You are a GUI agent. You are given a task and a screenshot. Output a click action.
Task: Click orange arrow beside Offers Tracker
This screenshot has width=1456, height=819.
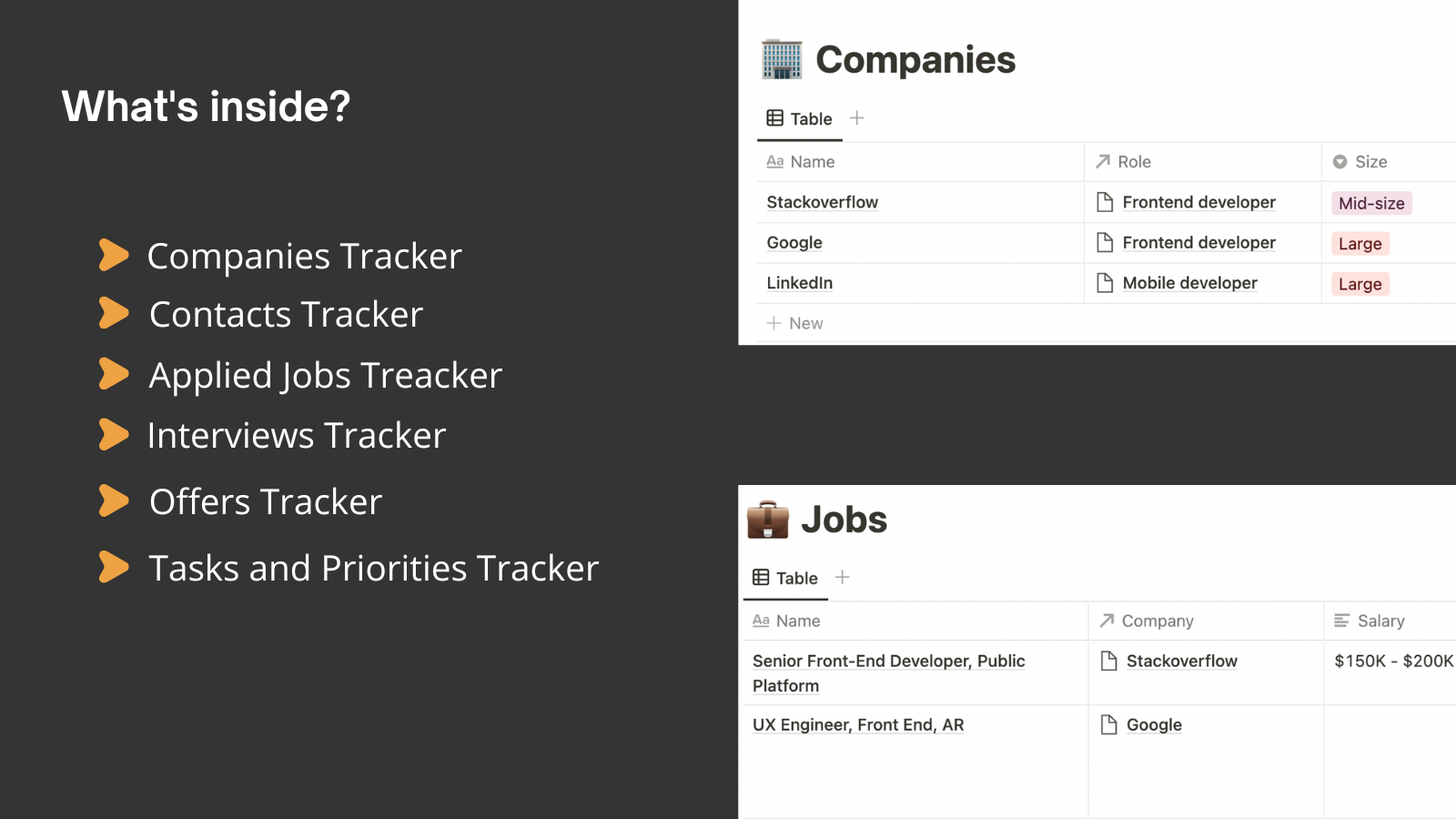pyautogui.click(x=114, y=500)
